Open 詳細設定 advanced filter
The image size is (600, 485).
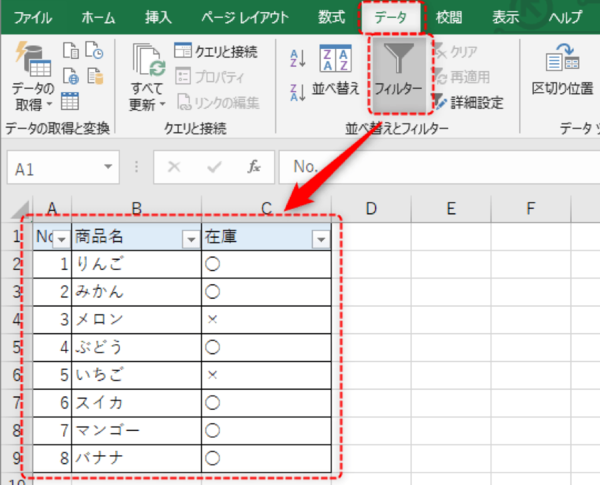coord(468,103)
